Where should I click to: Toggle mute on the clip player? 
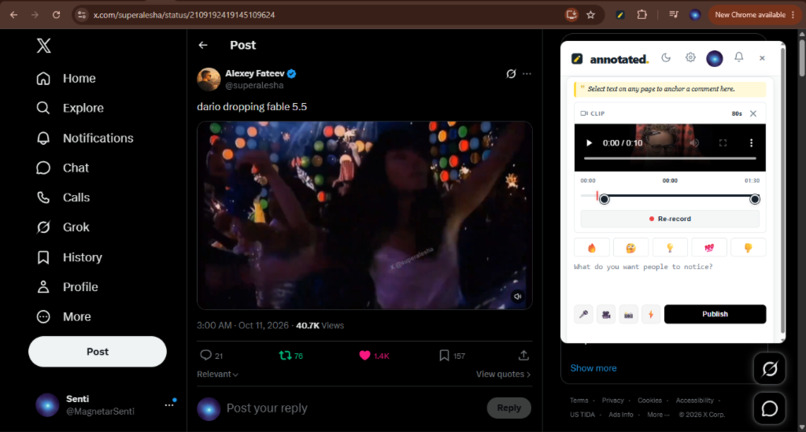click(694, 143)
